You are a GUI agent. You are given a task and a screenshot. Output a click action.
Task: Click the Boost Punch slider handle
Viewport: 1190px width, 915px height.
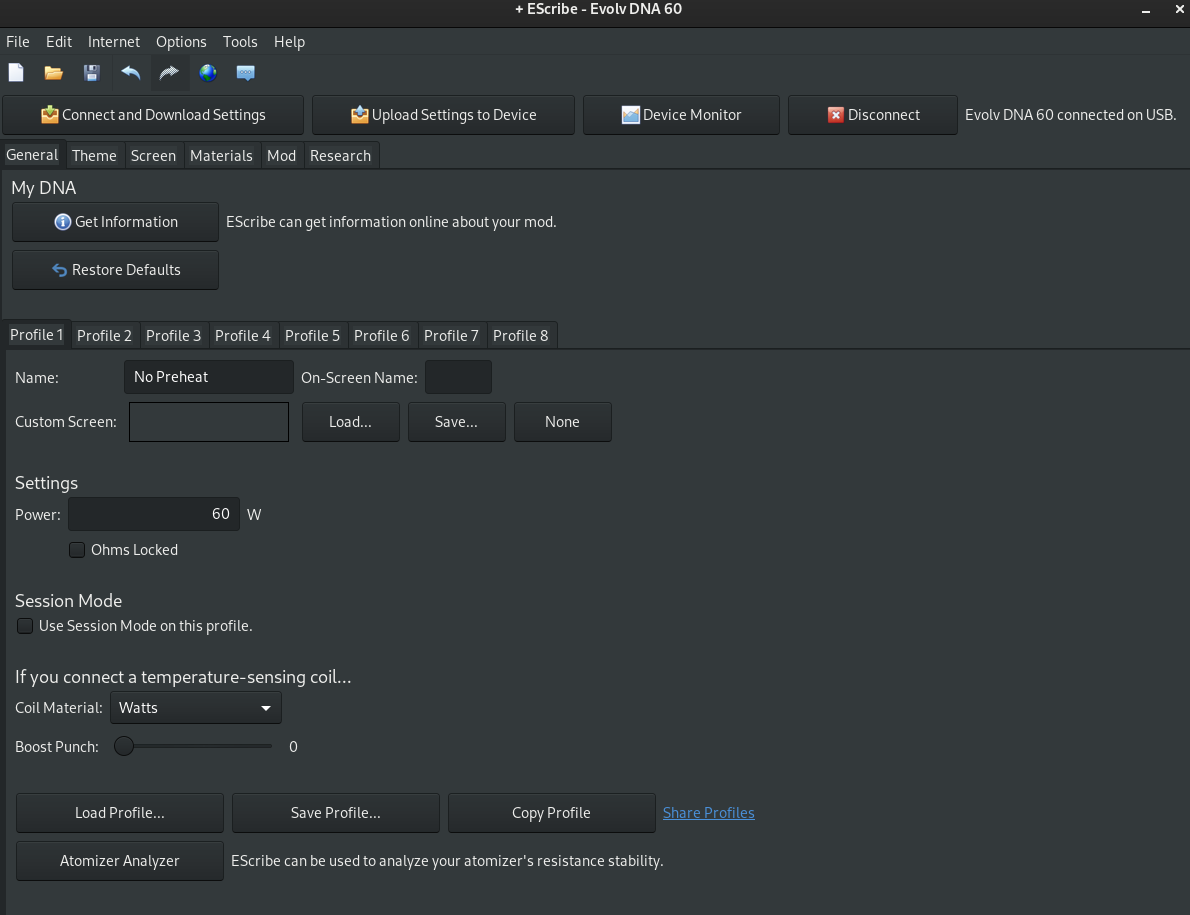(x=124, y=746)
